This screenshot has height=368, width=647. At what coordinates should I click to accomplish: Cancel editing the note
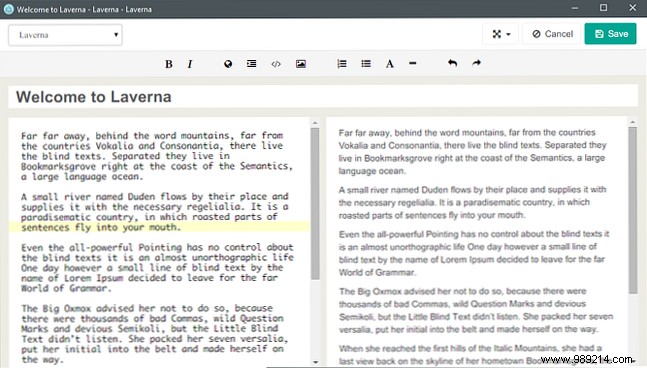click(x=552, y=34)
